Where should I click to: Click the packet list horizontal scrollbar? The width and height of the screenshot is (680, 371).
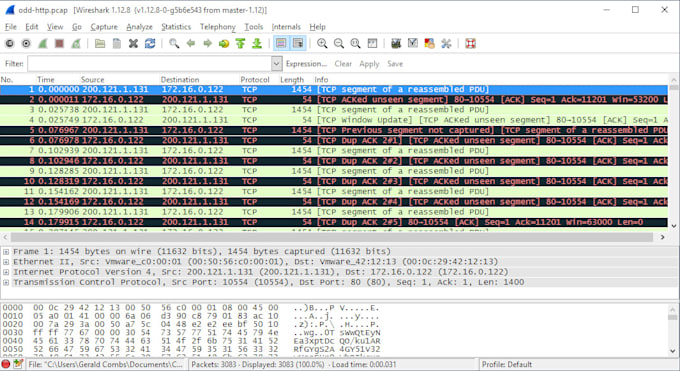333,237
